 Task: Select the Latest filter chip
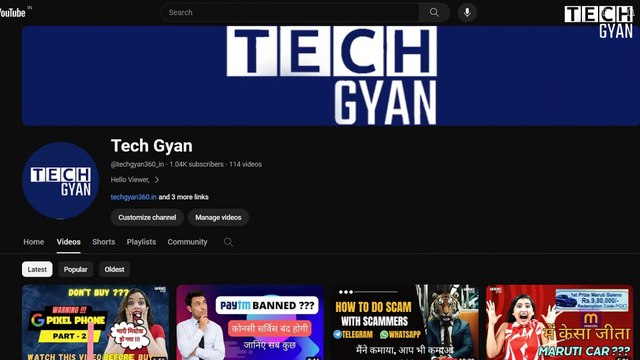pos(37,269)
